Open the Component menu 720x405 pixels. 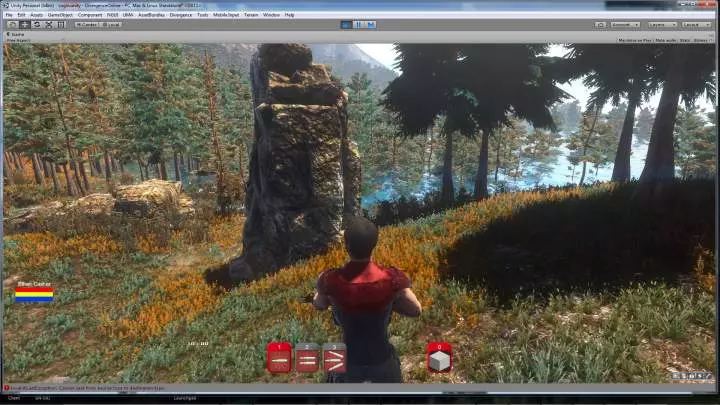(x=90, y=15)
